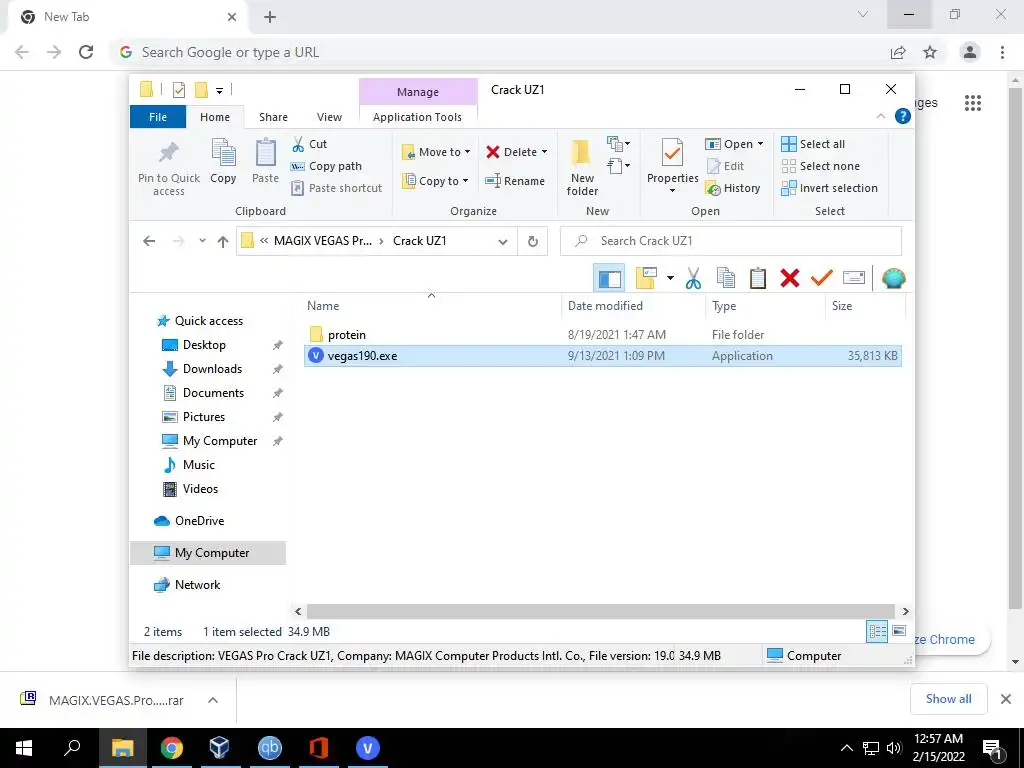Click clipboard paste icon in secondary toolbar
Viewport: 1024px width, 768px height.
[758, 278]
